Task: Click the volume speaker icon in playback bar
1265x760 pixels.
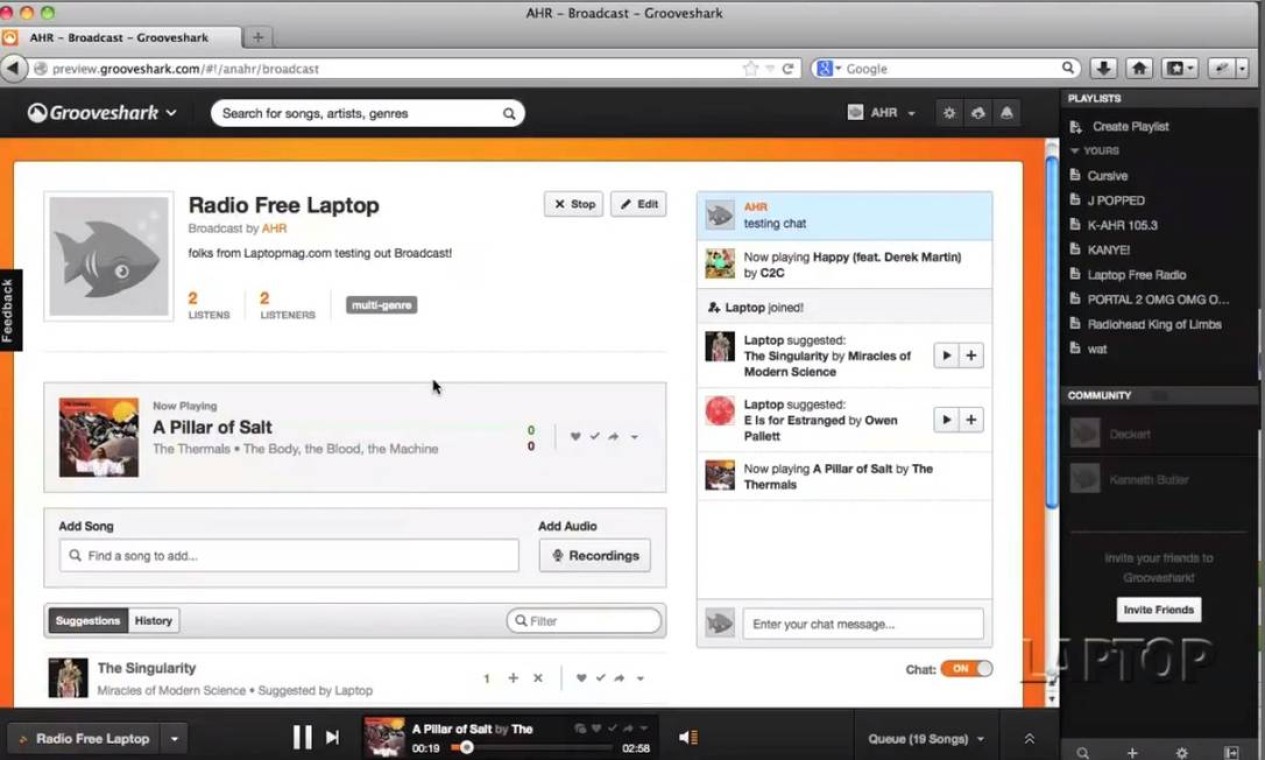Action: (686, 737)
